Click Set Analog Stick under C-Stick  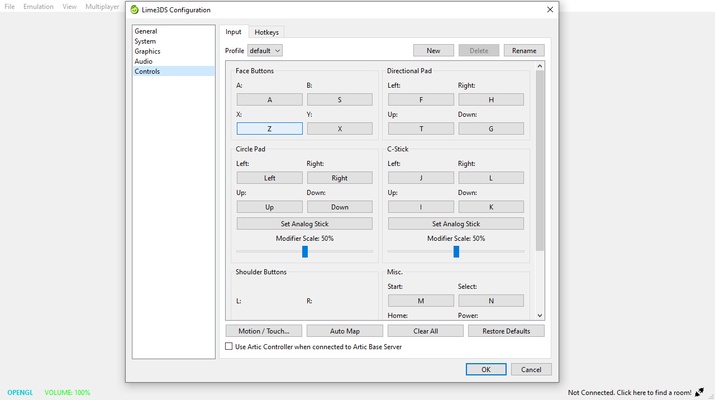(x=456, y=223)
